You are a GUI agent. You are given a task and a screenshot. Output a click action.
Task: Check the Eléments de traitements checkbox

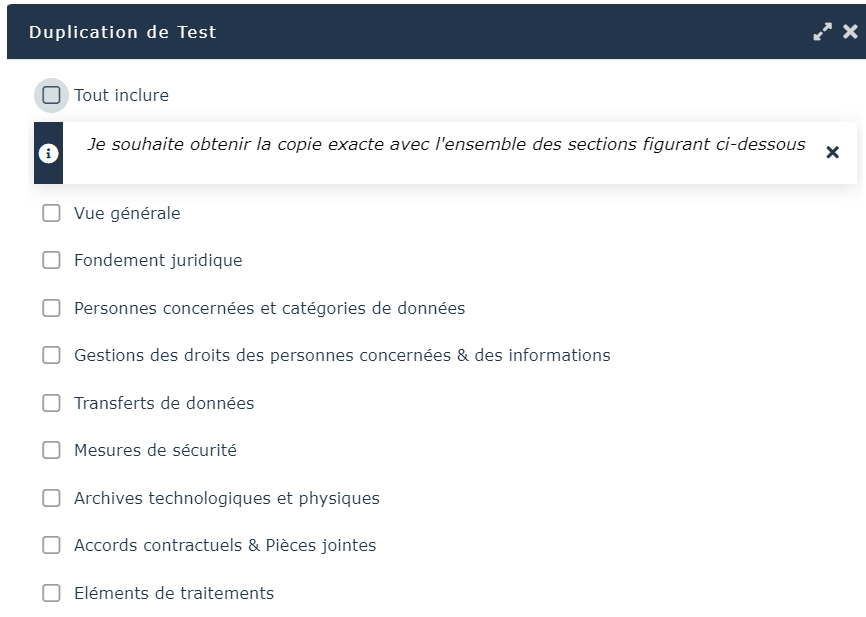click(51, 593)
